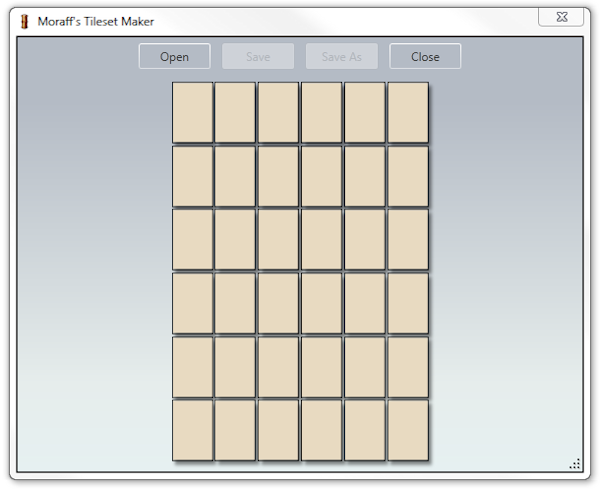This screenshot has width=600, height=489.
Task: Select the first tile in the bottom row
Action: pos(192,430)
